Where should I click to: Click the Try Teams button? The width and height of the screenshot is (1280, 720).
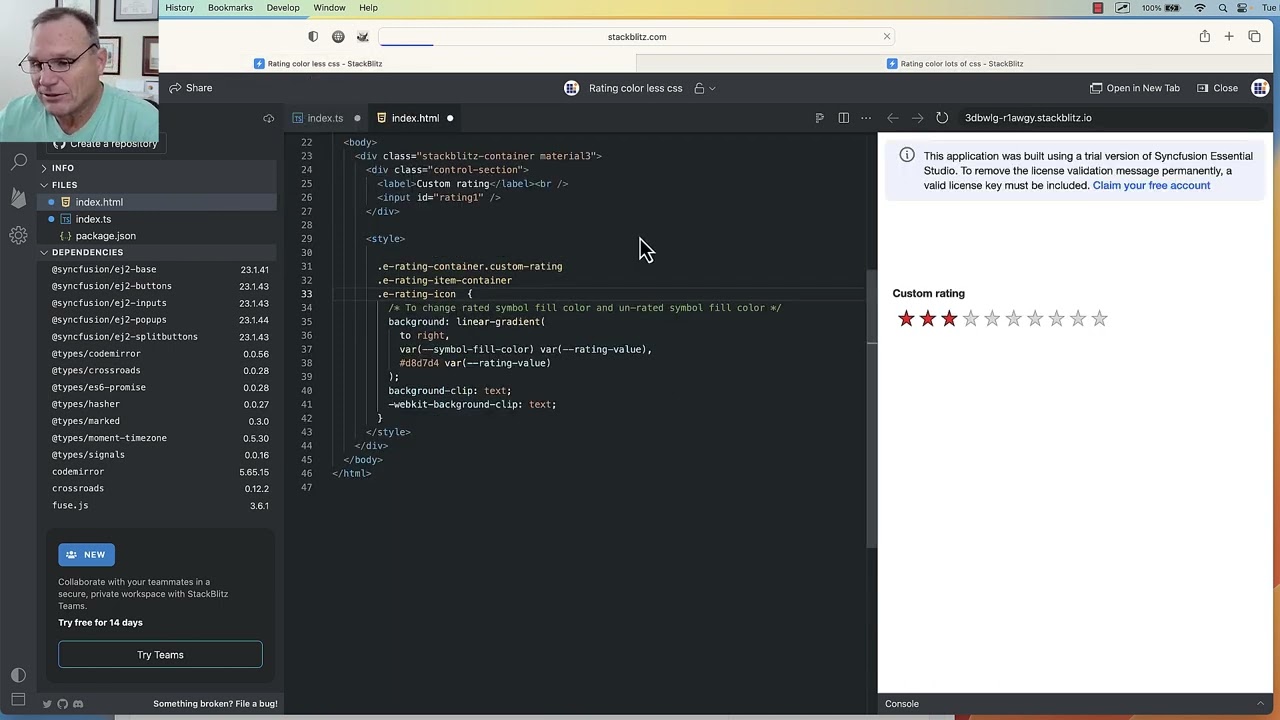[x=160, y=655]
